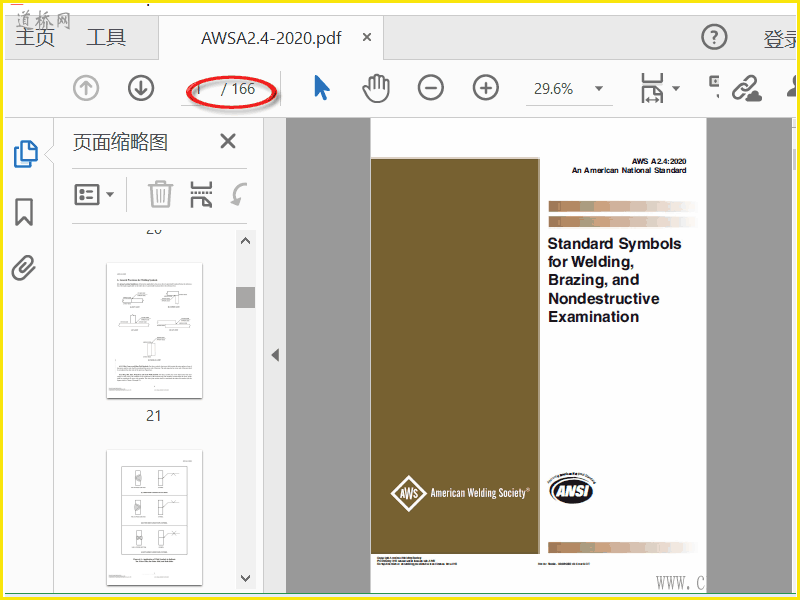This screenshot has height=600, width=800.
Task: Click the ANSI logo on the cover
Action: click(x=572, y=488)
